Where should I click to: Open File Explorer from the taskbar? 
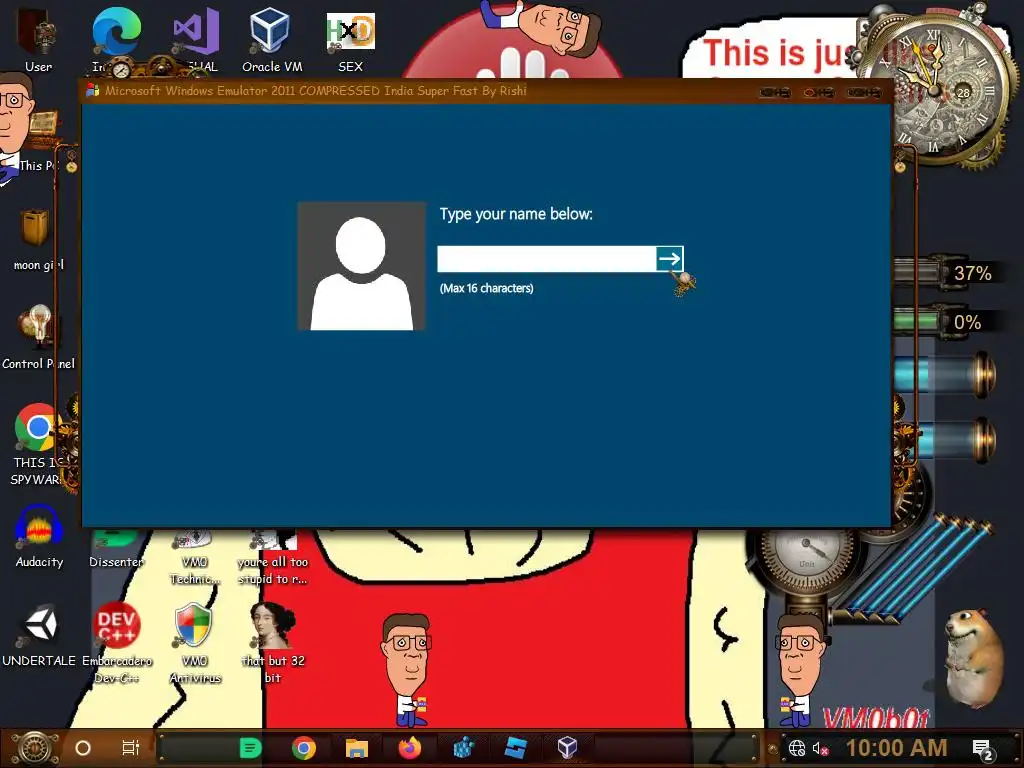[357, 748]
